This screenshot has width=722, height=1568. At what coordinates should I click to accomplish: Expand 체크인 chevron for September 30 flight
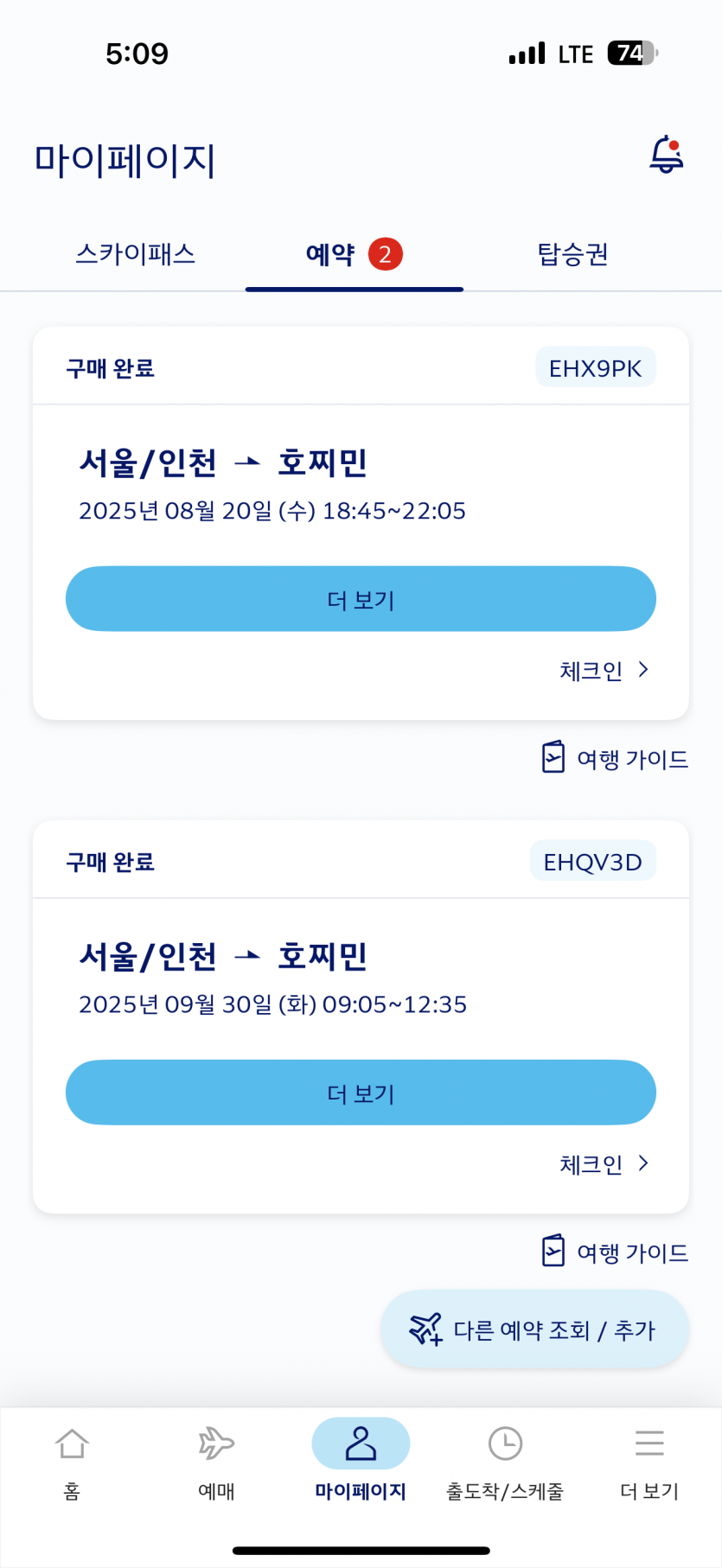pyautogui.click(x=642, y=1163)
